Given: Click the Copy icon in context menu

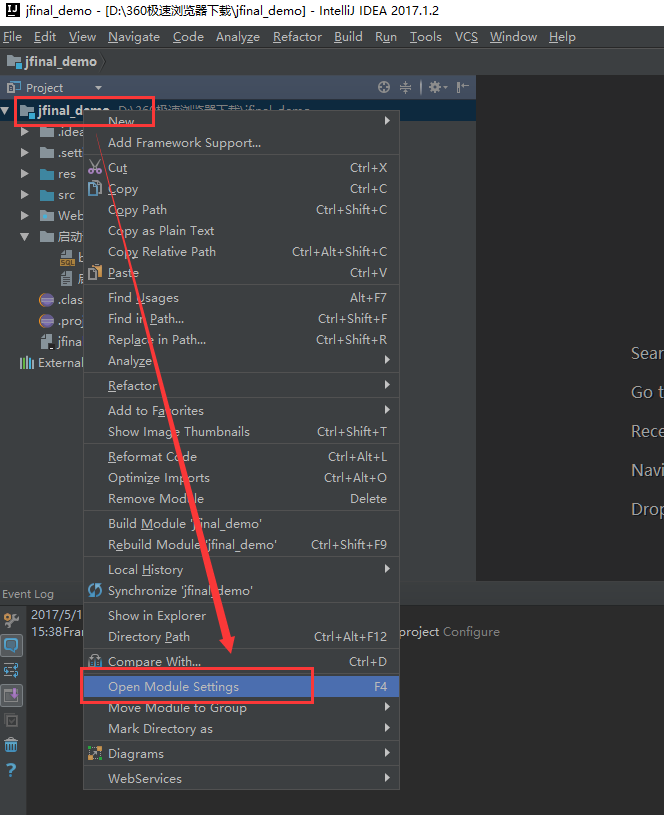Looking at the screenshot, I should click(95, 188).
